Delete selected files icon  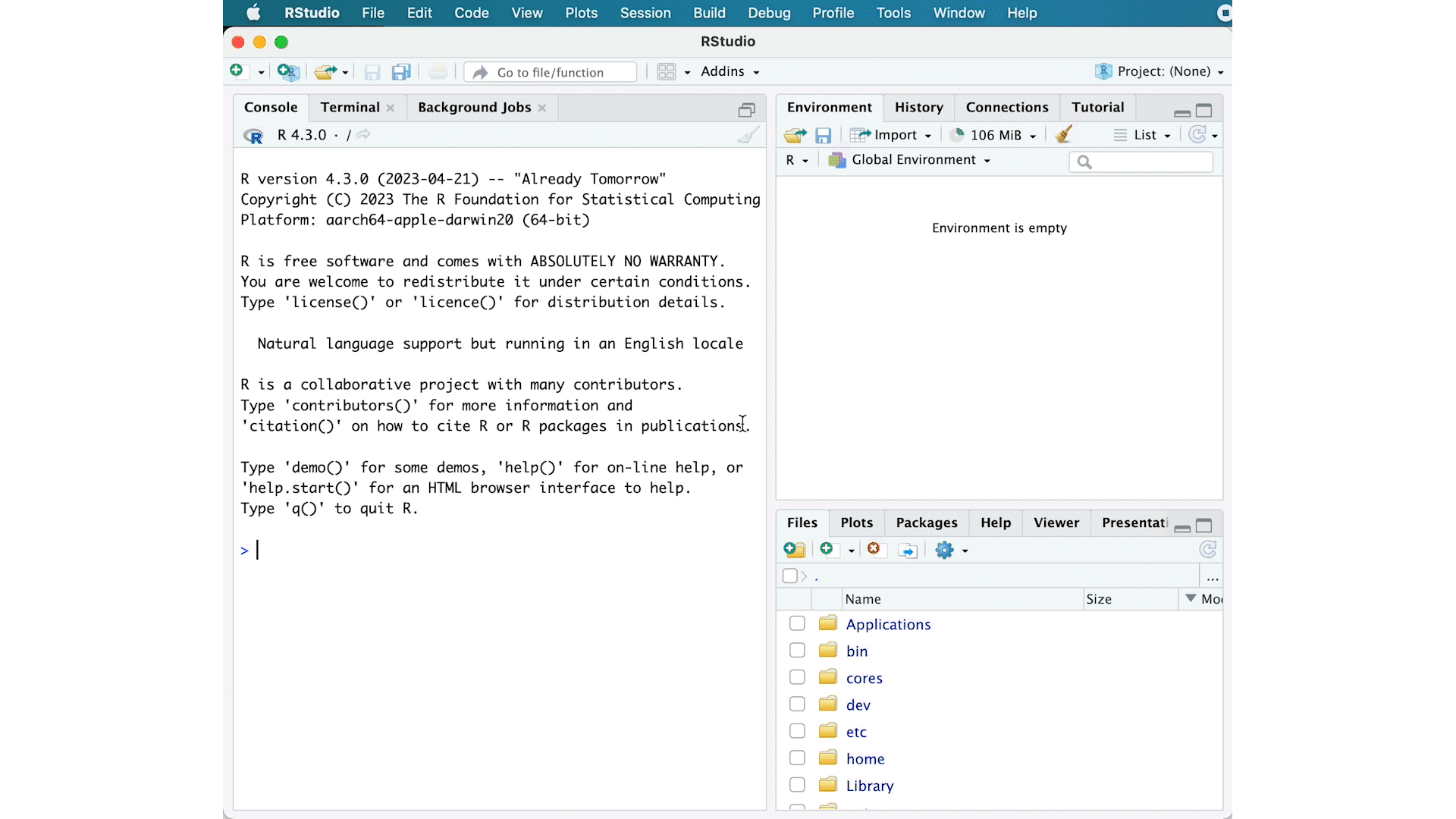pos(874,549)
